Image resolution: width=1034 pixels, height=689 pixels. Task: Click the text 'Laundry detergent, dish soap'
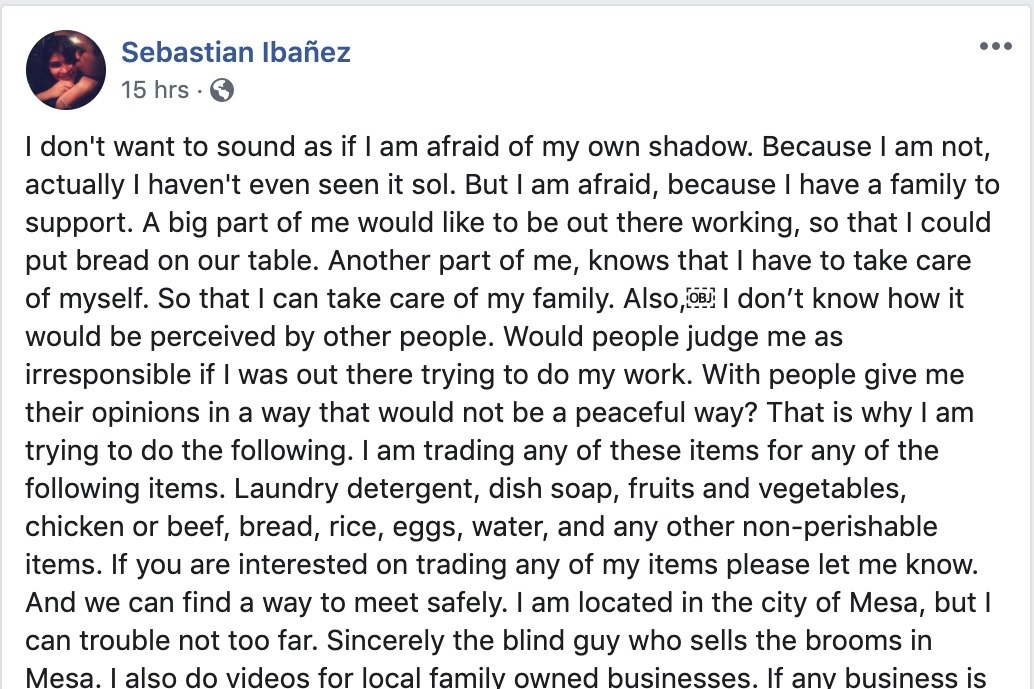click(427, 489)
